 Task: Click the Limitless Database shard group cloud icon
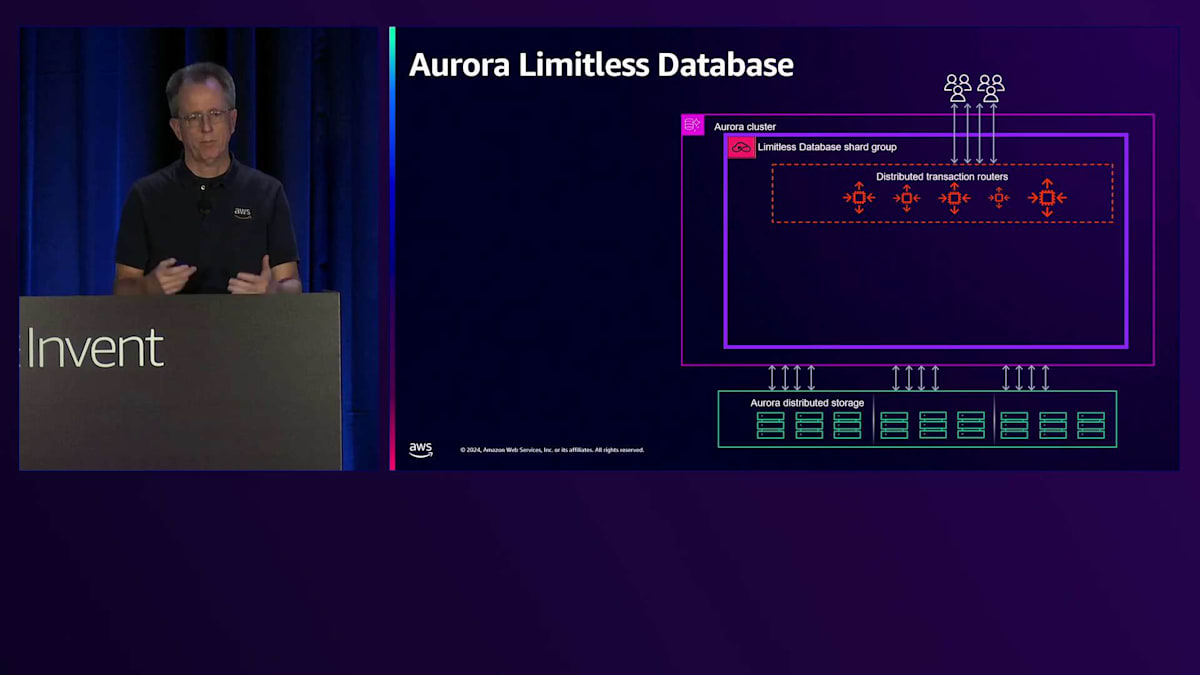[741, 147]
